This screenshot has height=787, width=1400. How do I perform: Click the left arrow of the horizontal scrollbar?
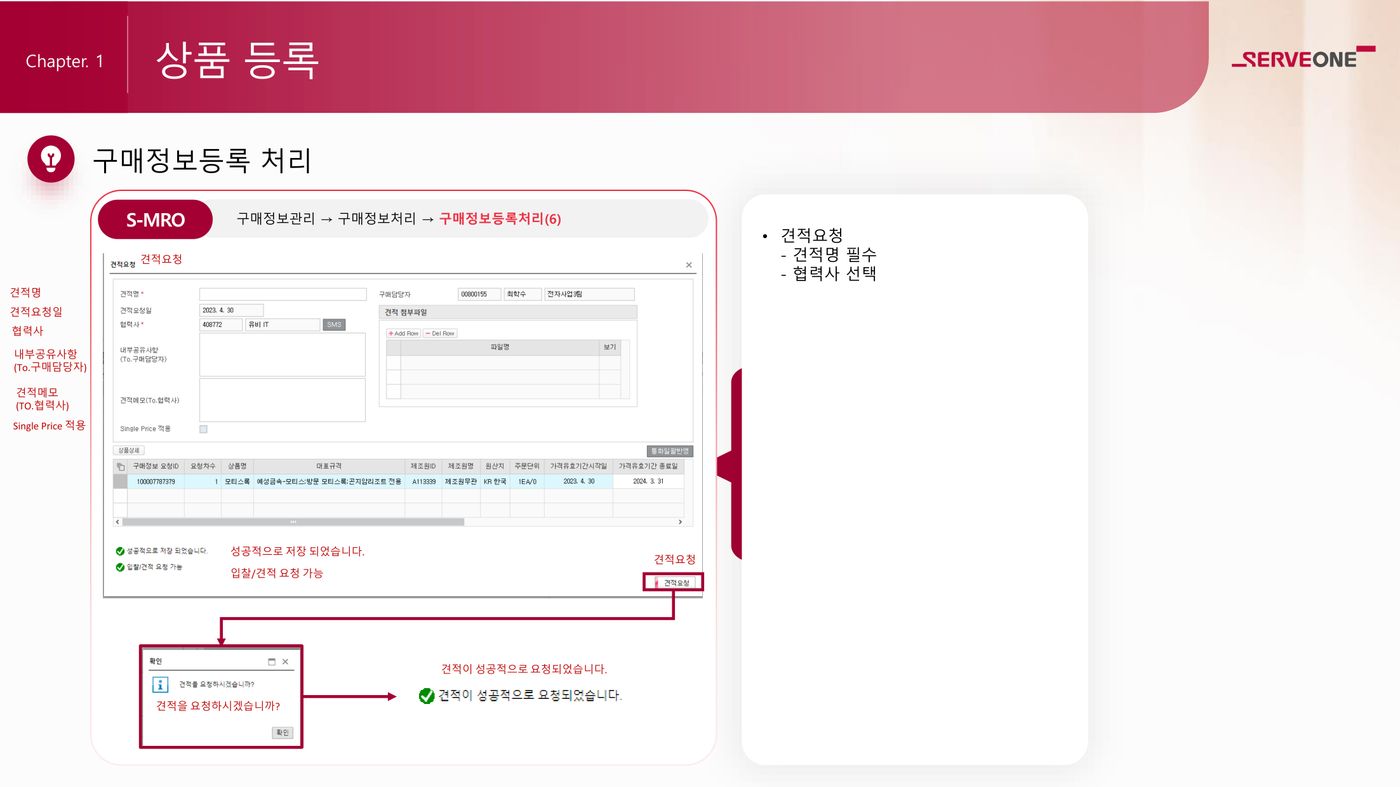[117, 522]
